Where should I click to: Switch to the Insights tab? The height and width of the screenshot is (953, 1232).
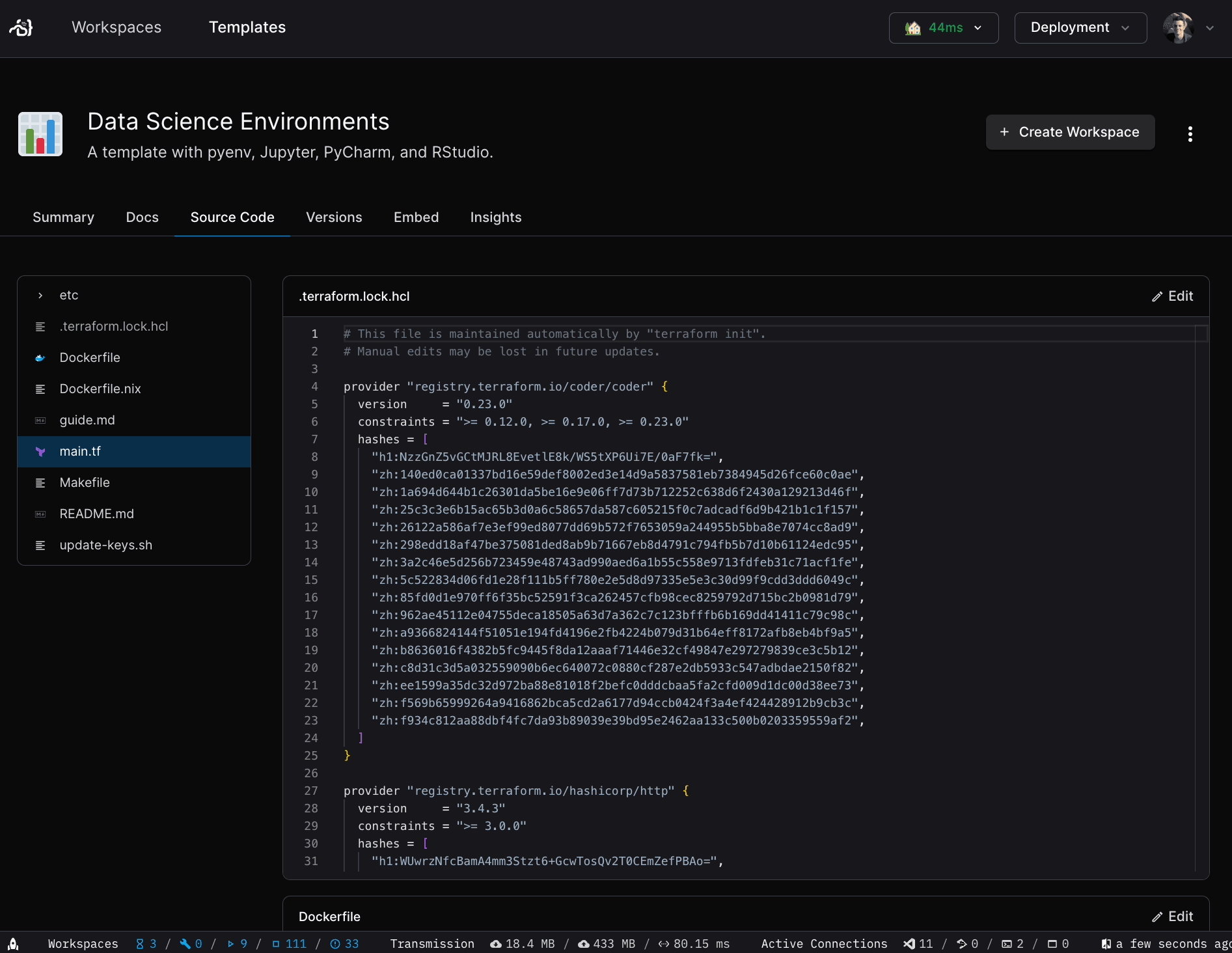click(x=496, y=217)
